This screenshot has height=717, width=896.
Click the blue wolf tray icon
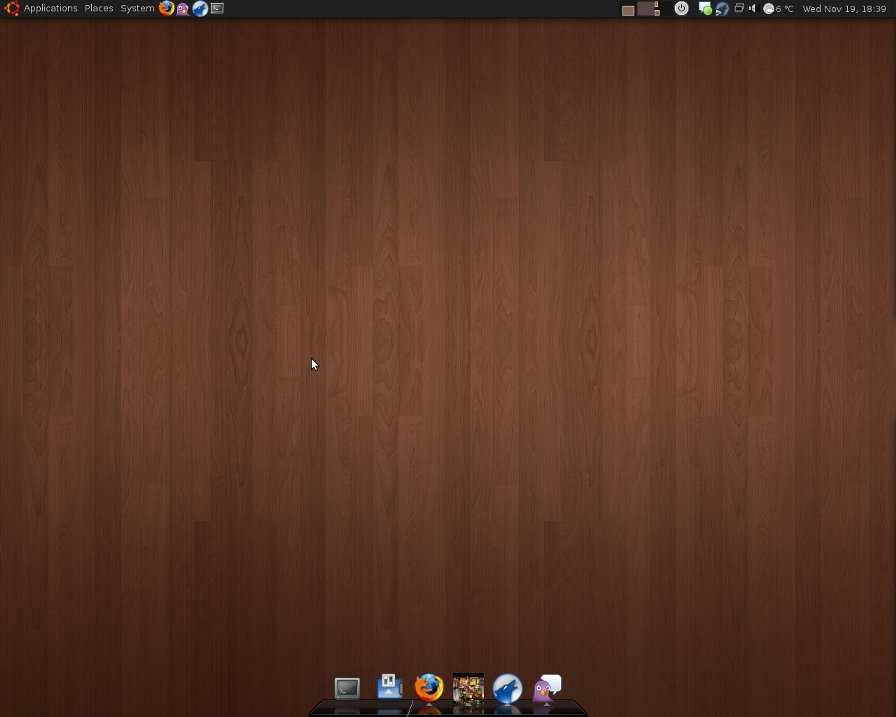point(722,8)
